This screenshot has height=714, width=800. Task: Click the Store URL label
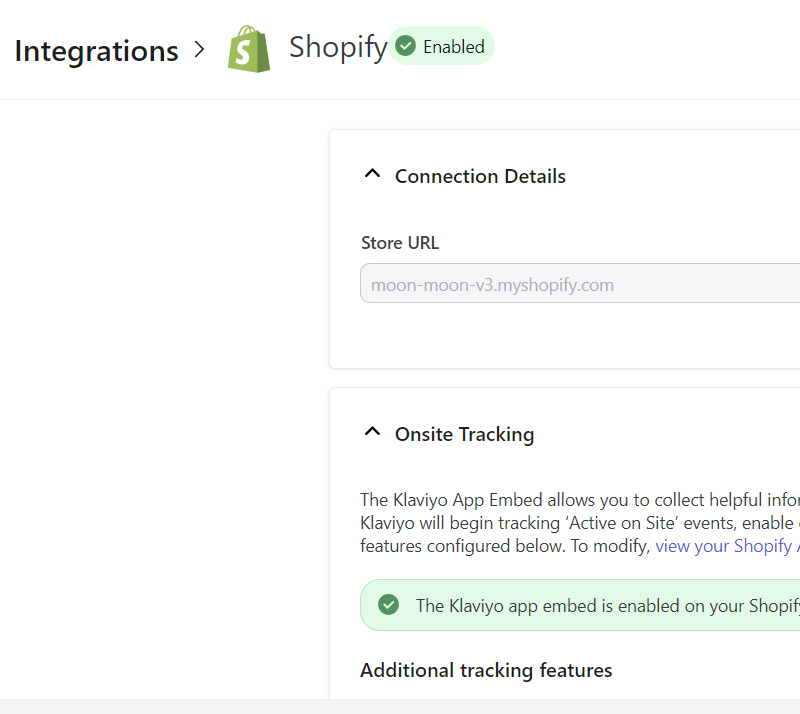pyautogui.click(x=399, y=243)
